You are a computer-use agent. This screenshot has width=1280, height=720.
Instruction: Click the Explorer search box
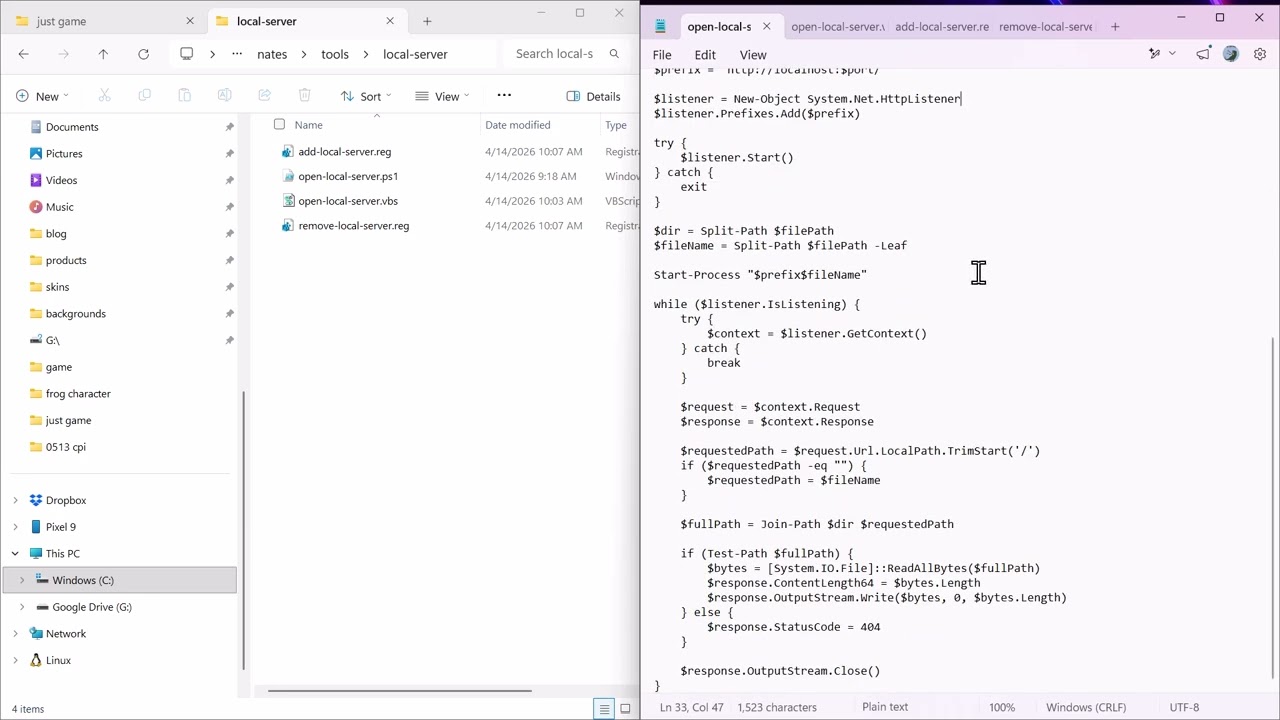(565, 54)
